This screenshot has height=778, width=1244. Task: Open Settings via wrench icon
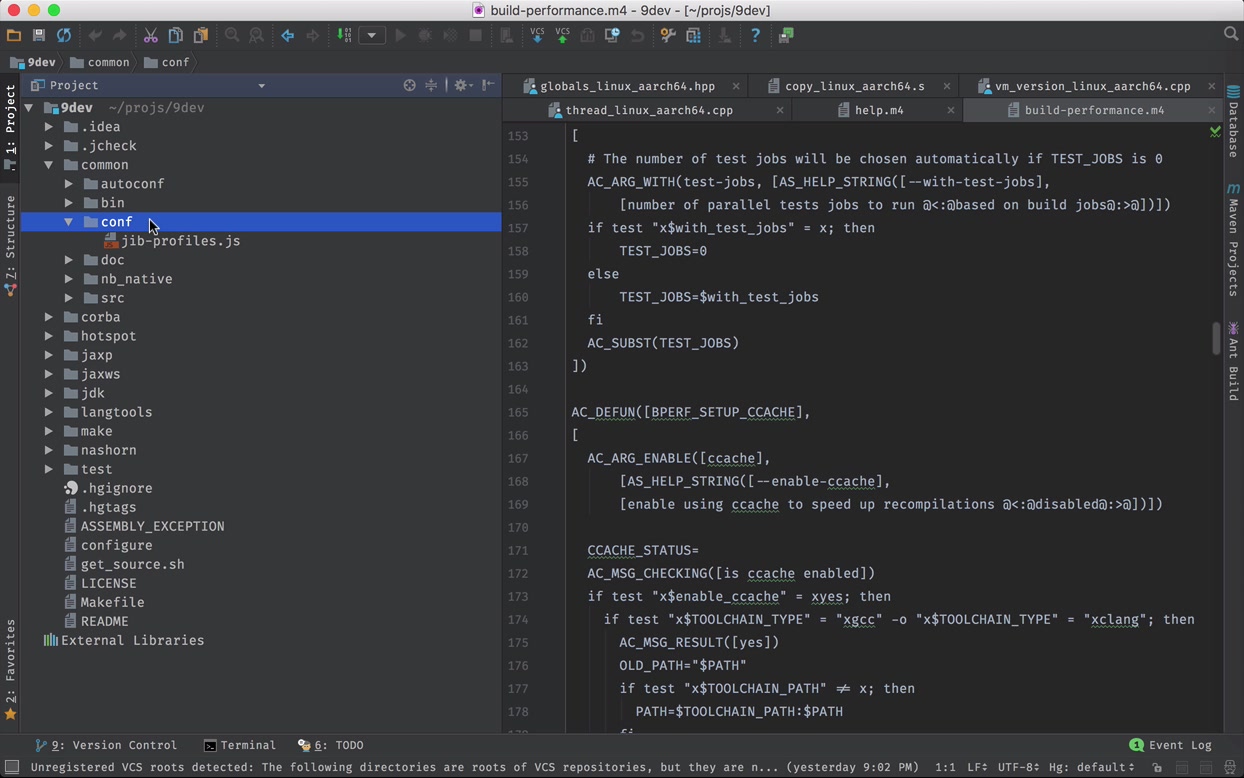668,35
